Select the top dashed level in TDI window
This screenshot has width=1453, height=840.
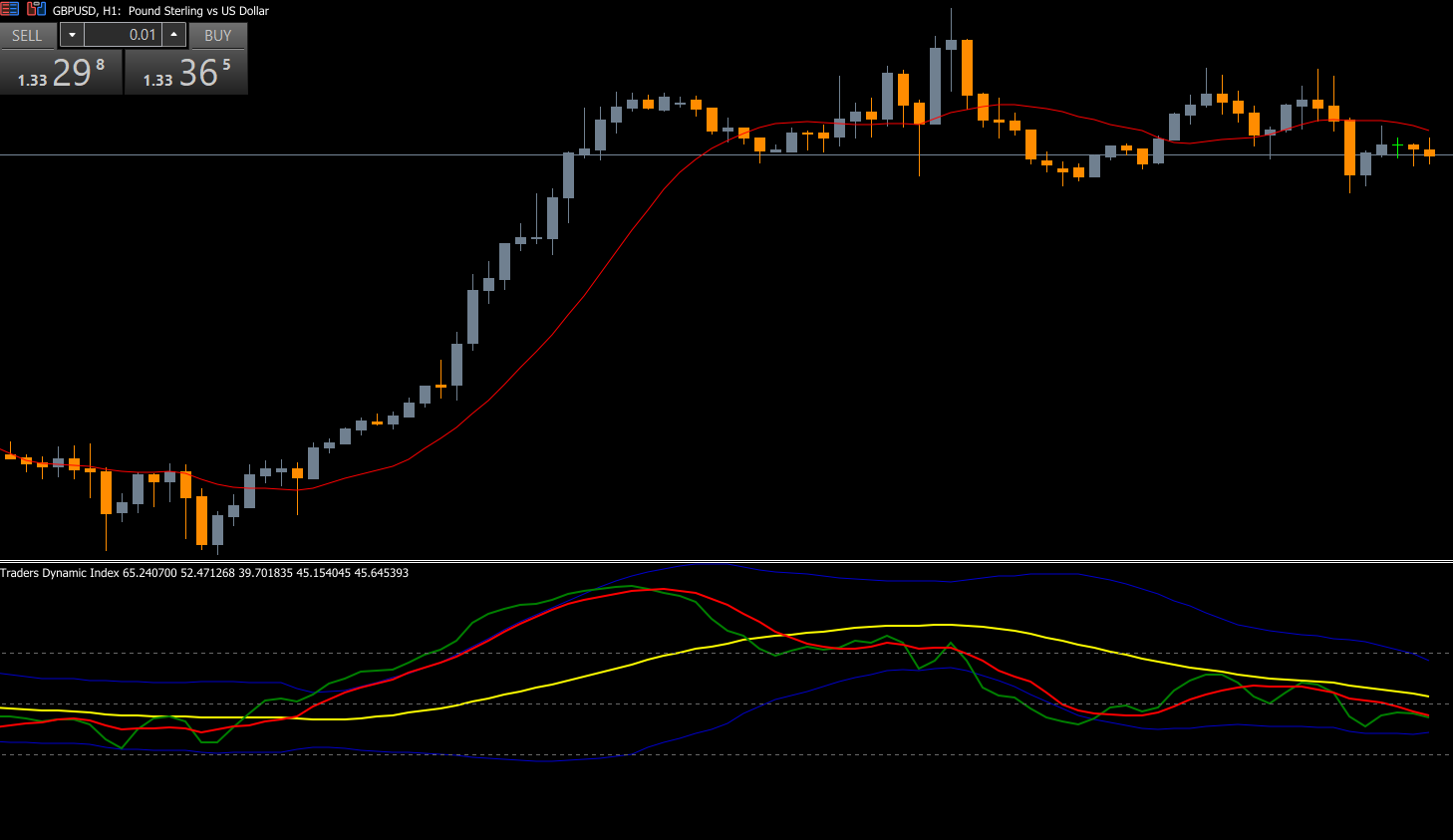(x=199, y=653)
